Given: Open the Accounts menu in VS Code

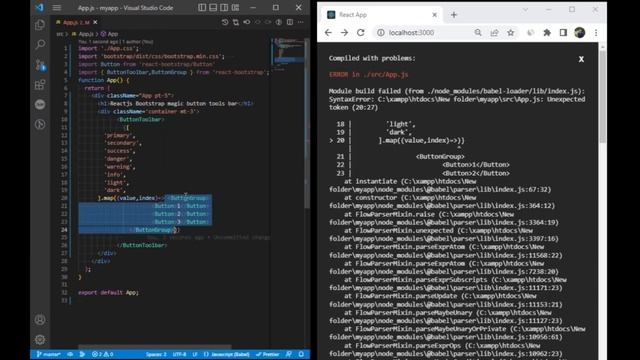Looking at the screenshot, I should (x=40, y=320).
